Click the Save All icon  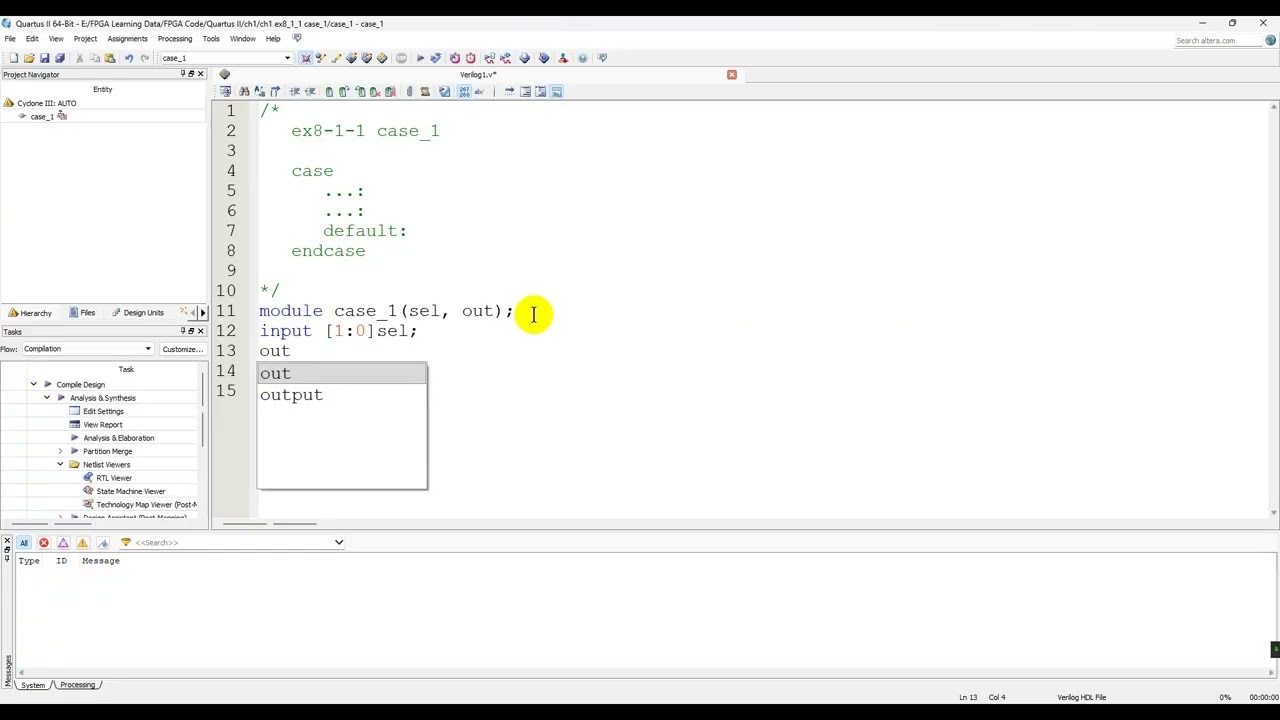pyautogui.click(x=59, y=58)
